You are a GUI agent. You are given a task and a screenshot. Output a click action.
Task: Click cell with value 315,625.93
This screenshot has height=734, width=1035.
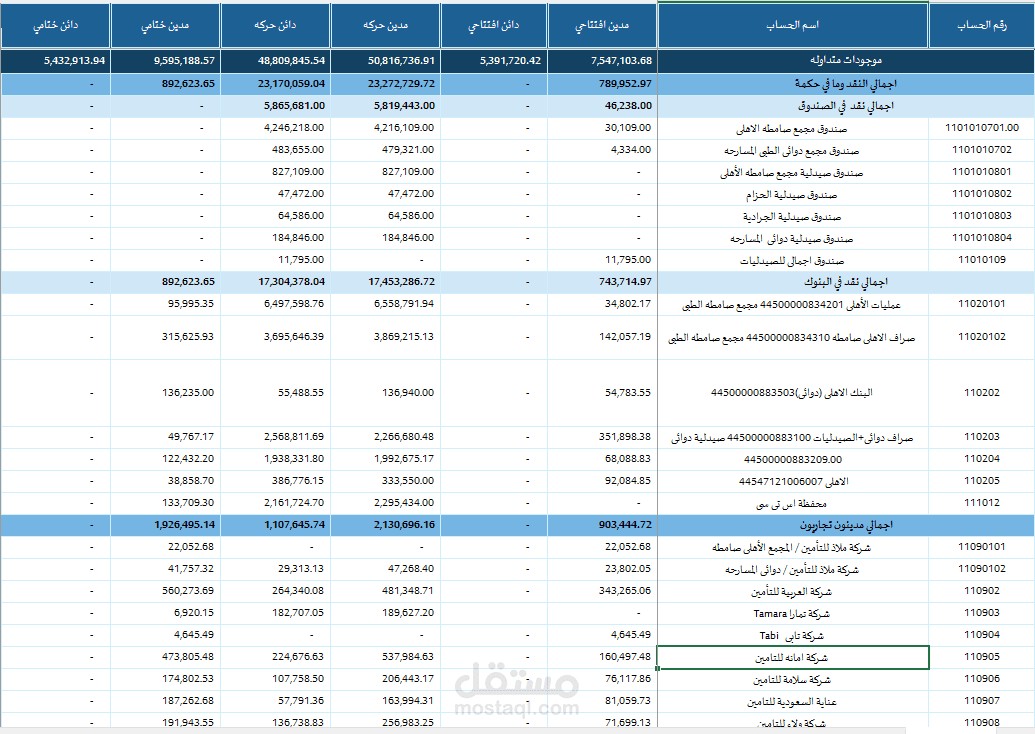point(187,337)
